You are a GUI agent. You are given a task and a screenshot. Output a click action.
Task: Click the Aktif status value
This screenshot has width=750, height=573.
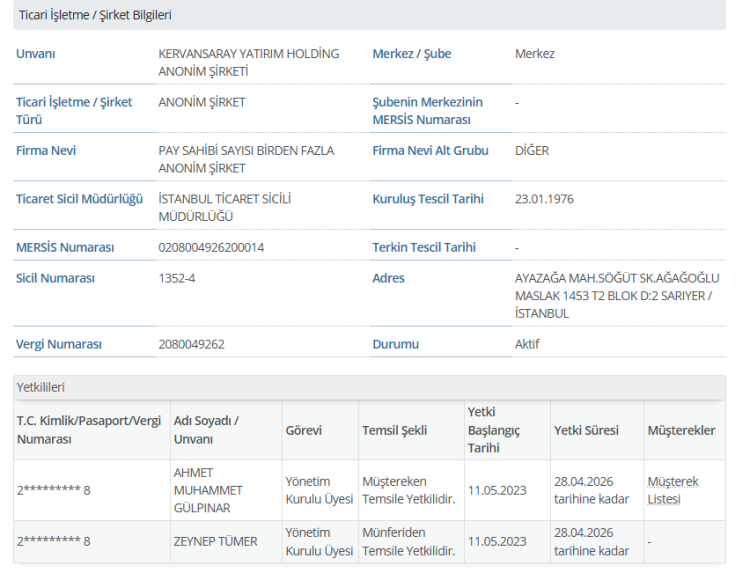click(527, 344)
